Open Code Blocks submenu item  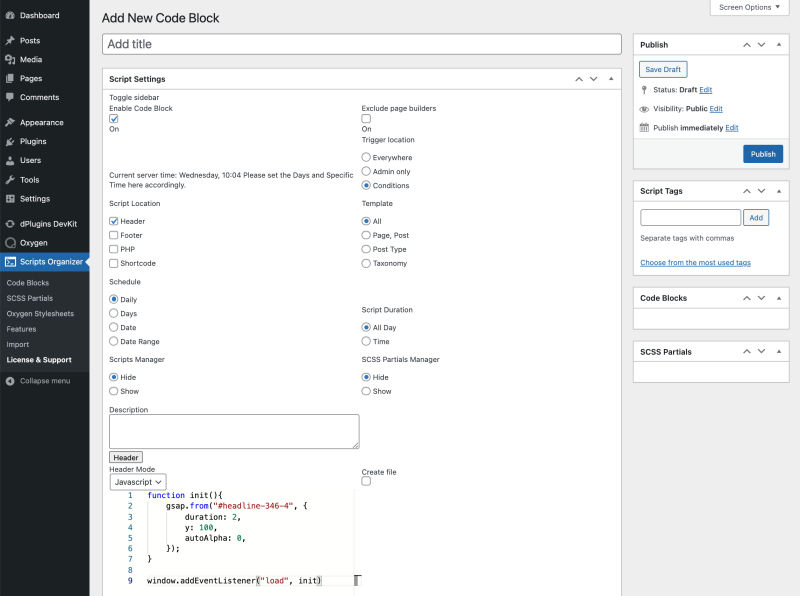tap(28, 283)
